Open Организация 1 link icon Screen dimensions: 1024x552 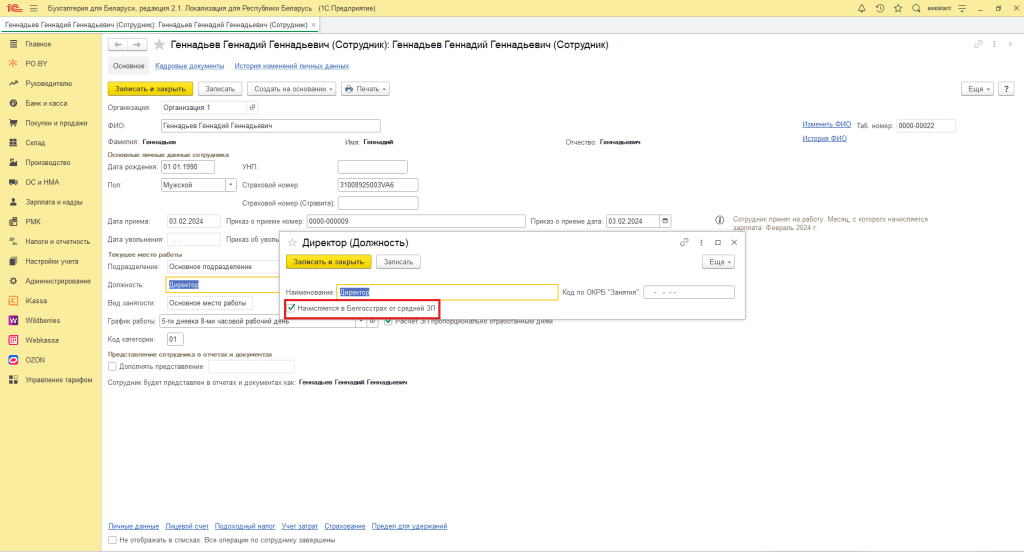tap(253, 107)
